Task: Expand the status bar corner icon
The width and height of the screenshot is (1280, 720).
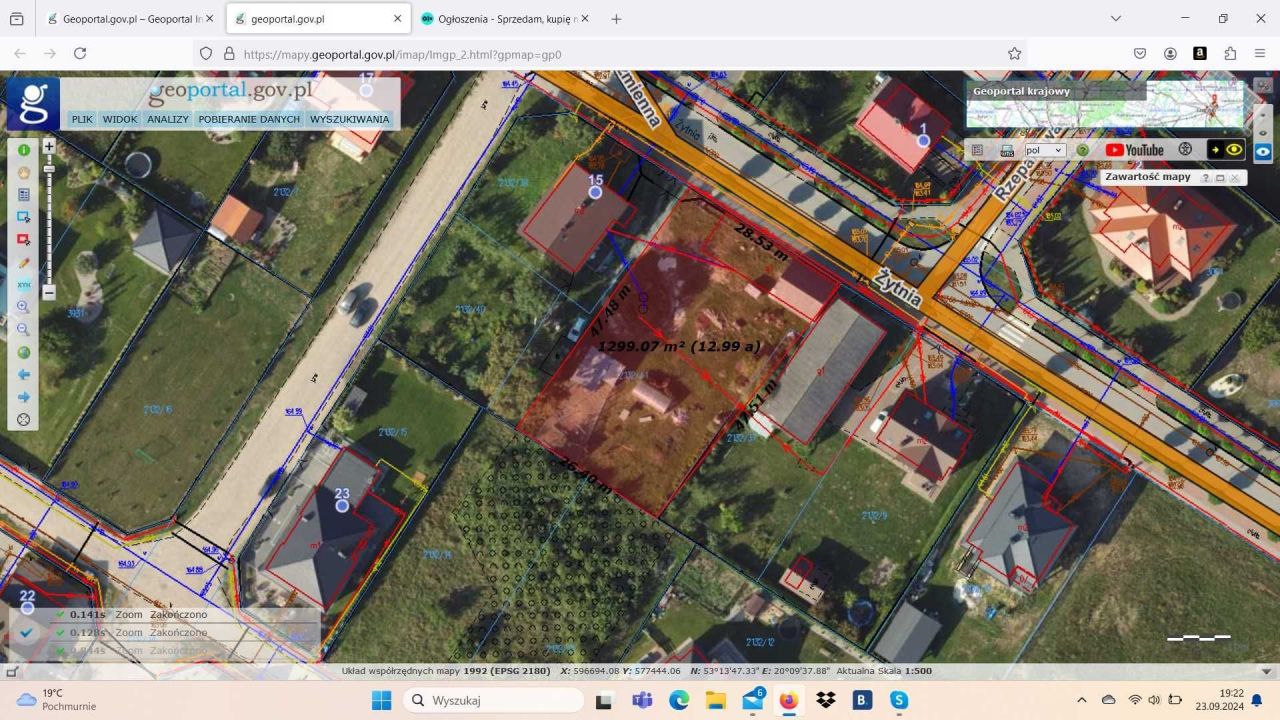Action: pos(12,672)
